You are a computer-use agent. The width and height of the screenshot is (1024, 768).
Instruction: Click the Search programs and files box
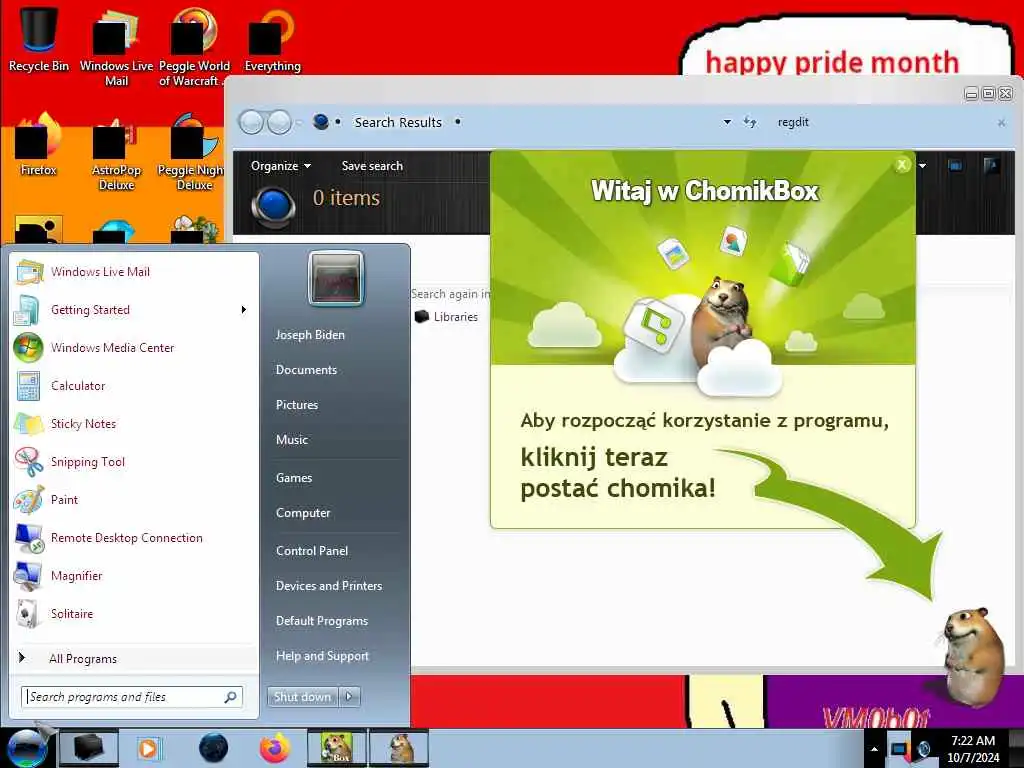131,697
